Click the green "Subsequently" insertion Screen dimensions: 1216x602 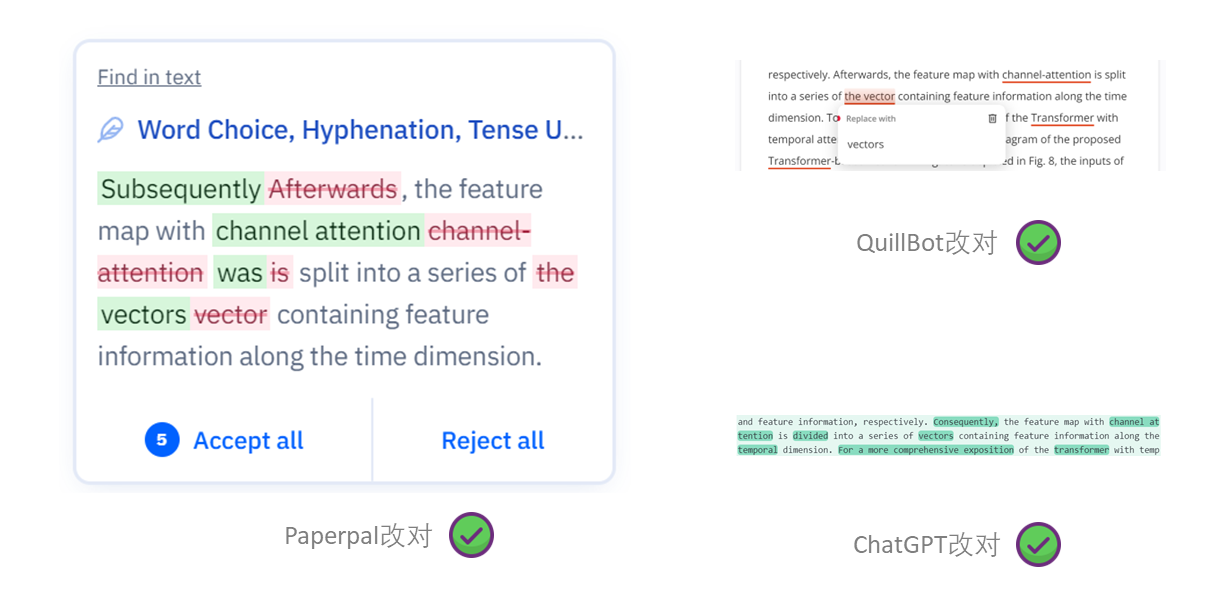click(181, 189)
